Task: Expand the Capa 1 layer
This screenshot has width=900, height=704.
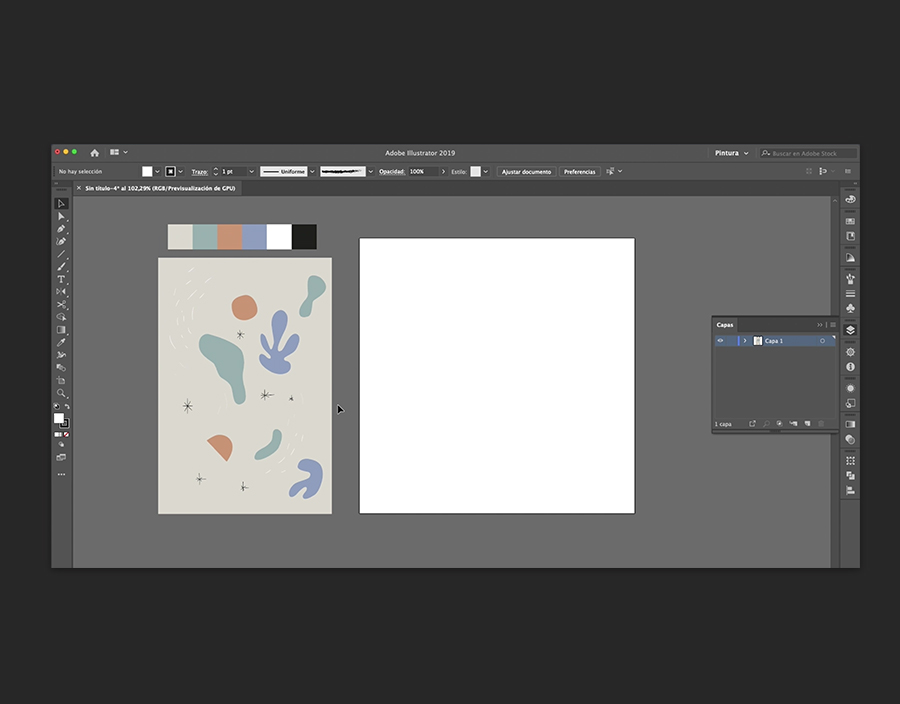Action: 745,341
